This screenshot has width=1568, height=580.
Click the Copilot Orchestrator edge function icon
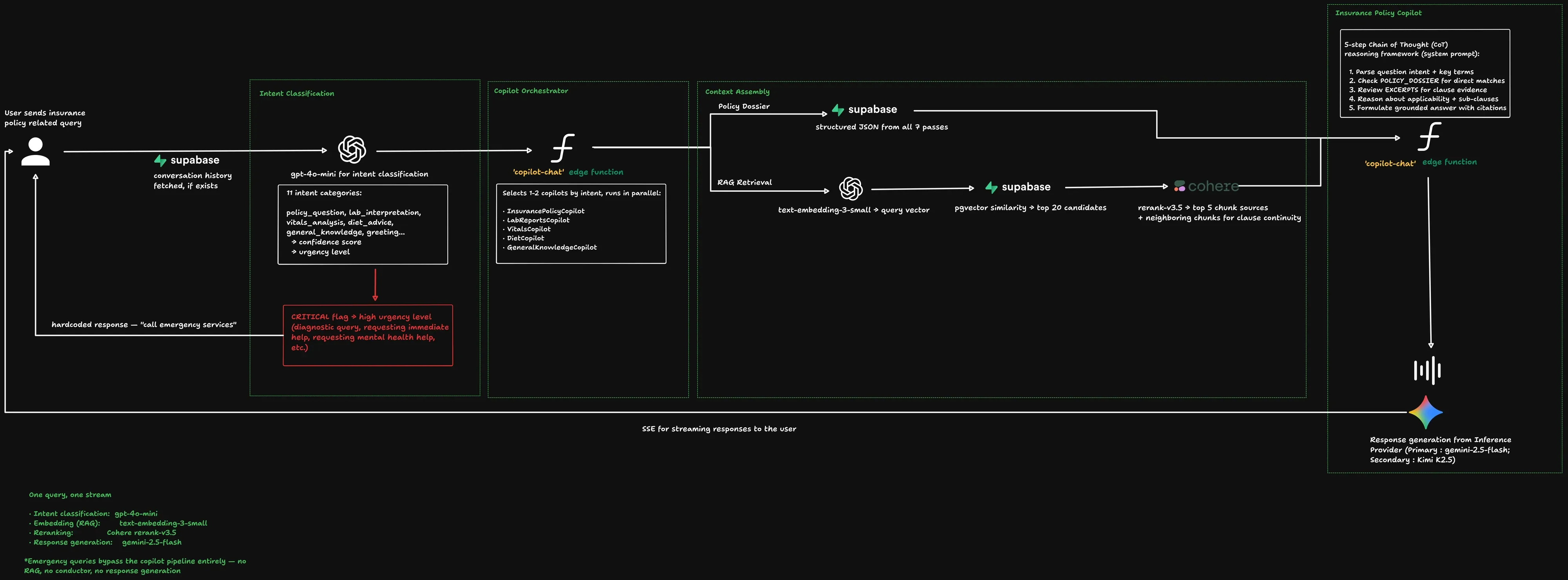(x=563, y=148)
